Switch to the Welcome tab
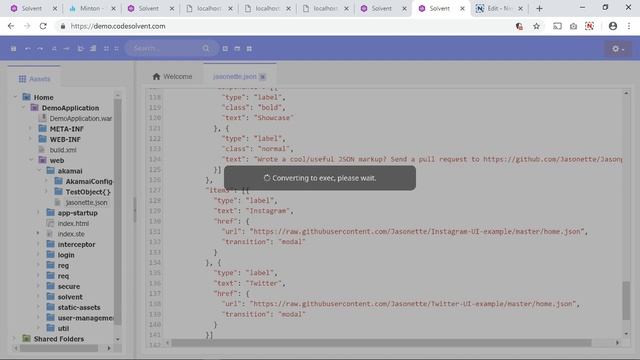This screenshot has width=640, height=360. pyautogui.click(x=172, y=76)
